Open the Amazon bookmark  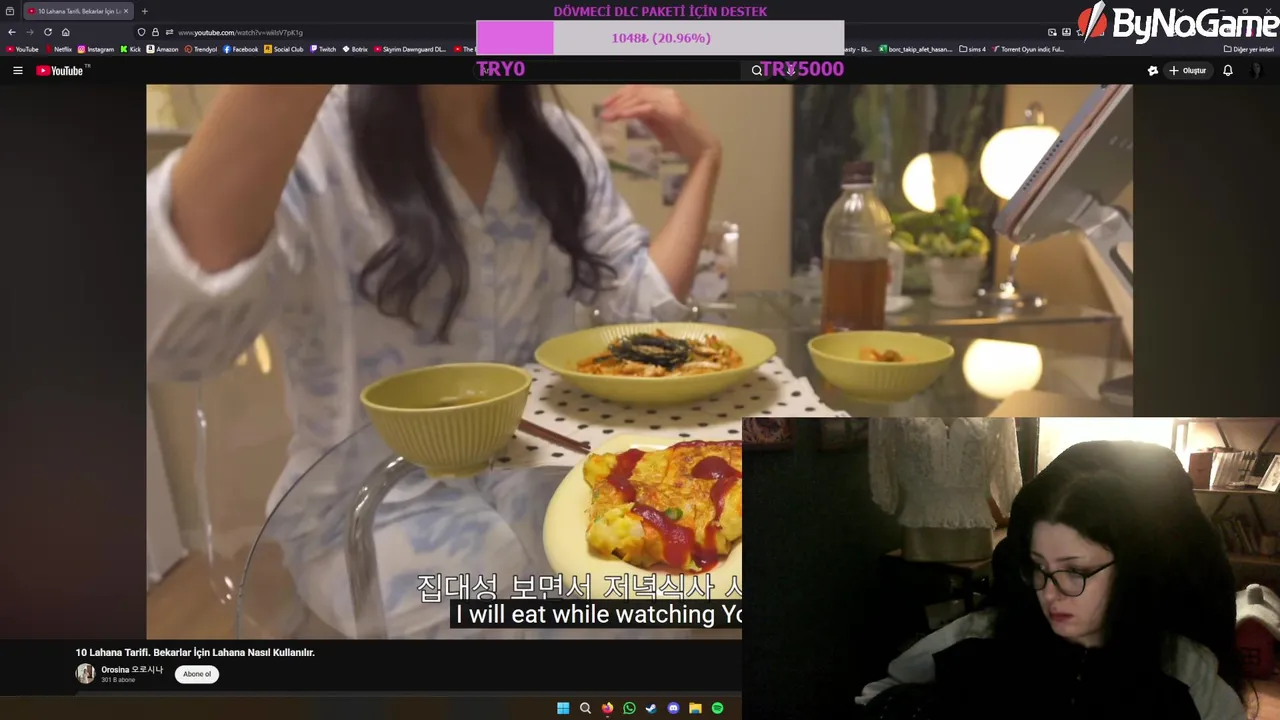click(x=162, y=49)
